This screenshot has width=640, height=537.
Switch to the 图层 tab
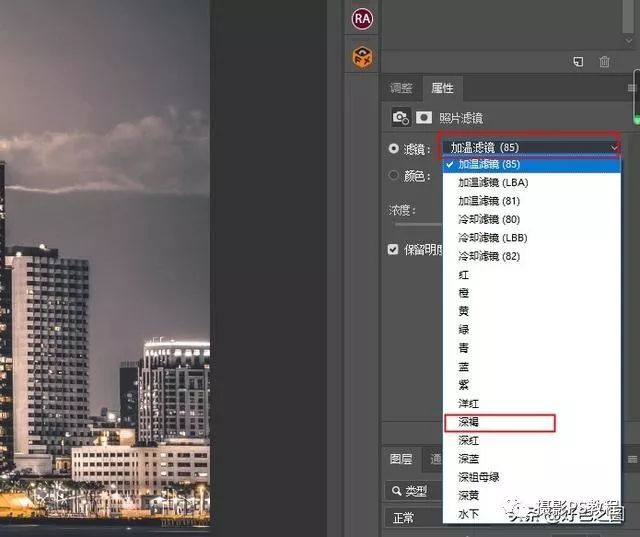(x=401, y=460)
